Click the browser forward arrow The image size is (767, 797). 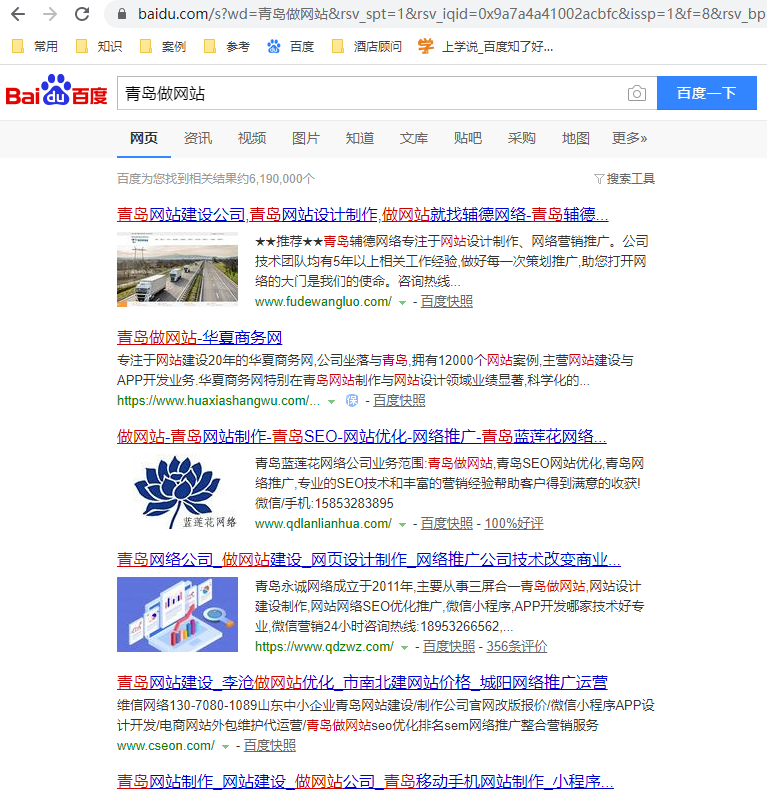[50, 14]
